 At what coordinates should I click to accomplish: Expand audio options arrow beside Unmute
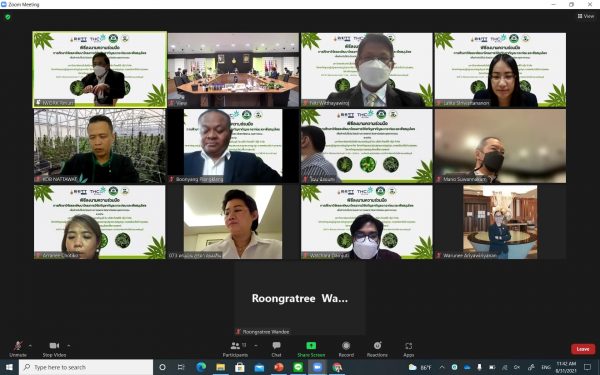tap(30, 346)
